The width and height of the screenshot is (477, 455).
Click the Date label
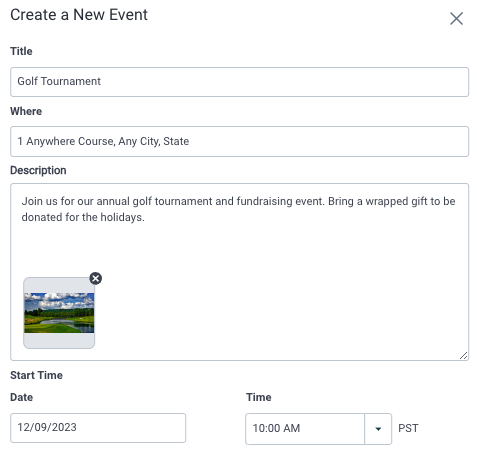[22, 397]
